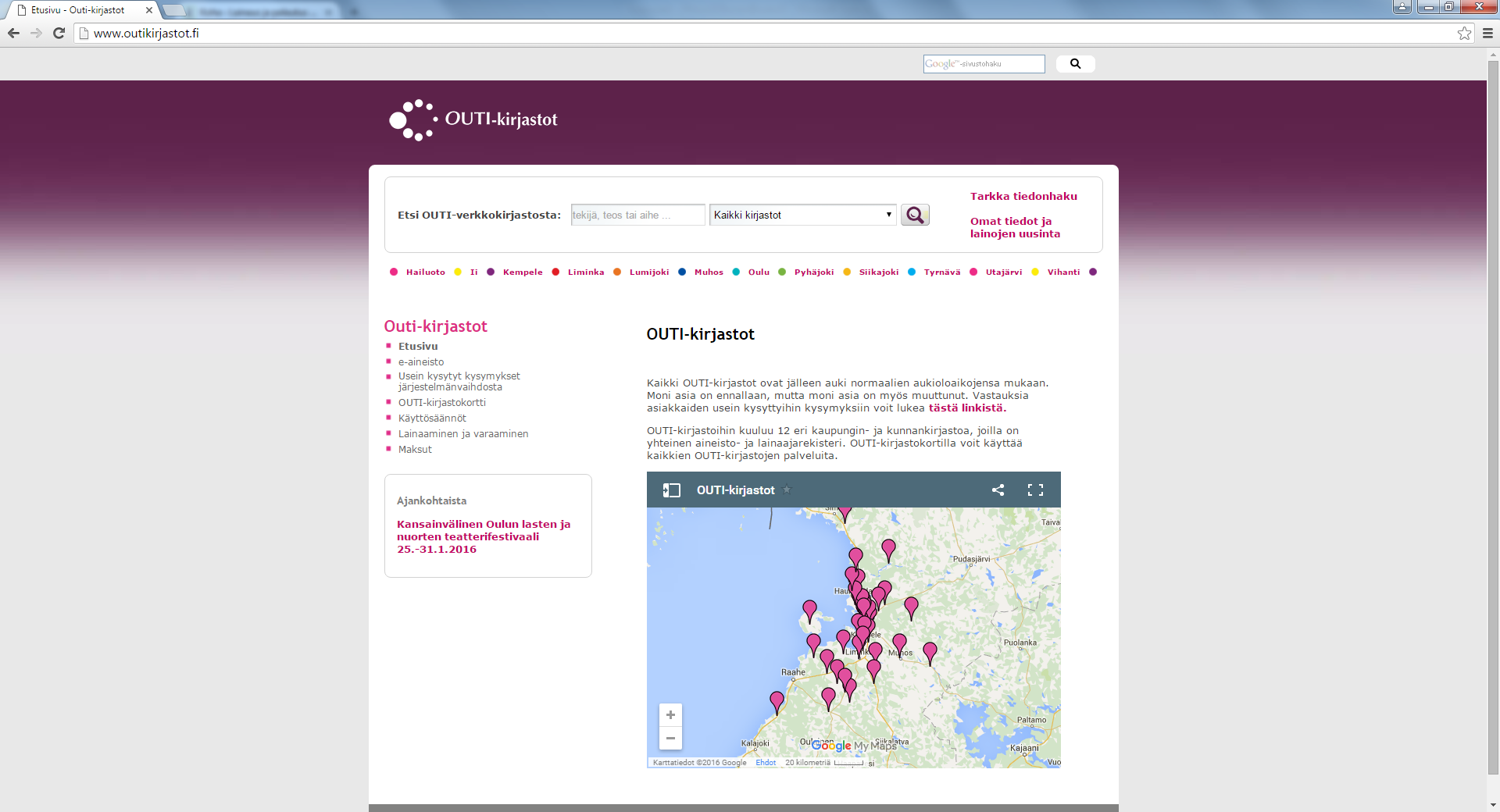Open the Outi-kirjastot sidebar heading

[435, 326]
